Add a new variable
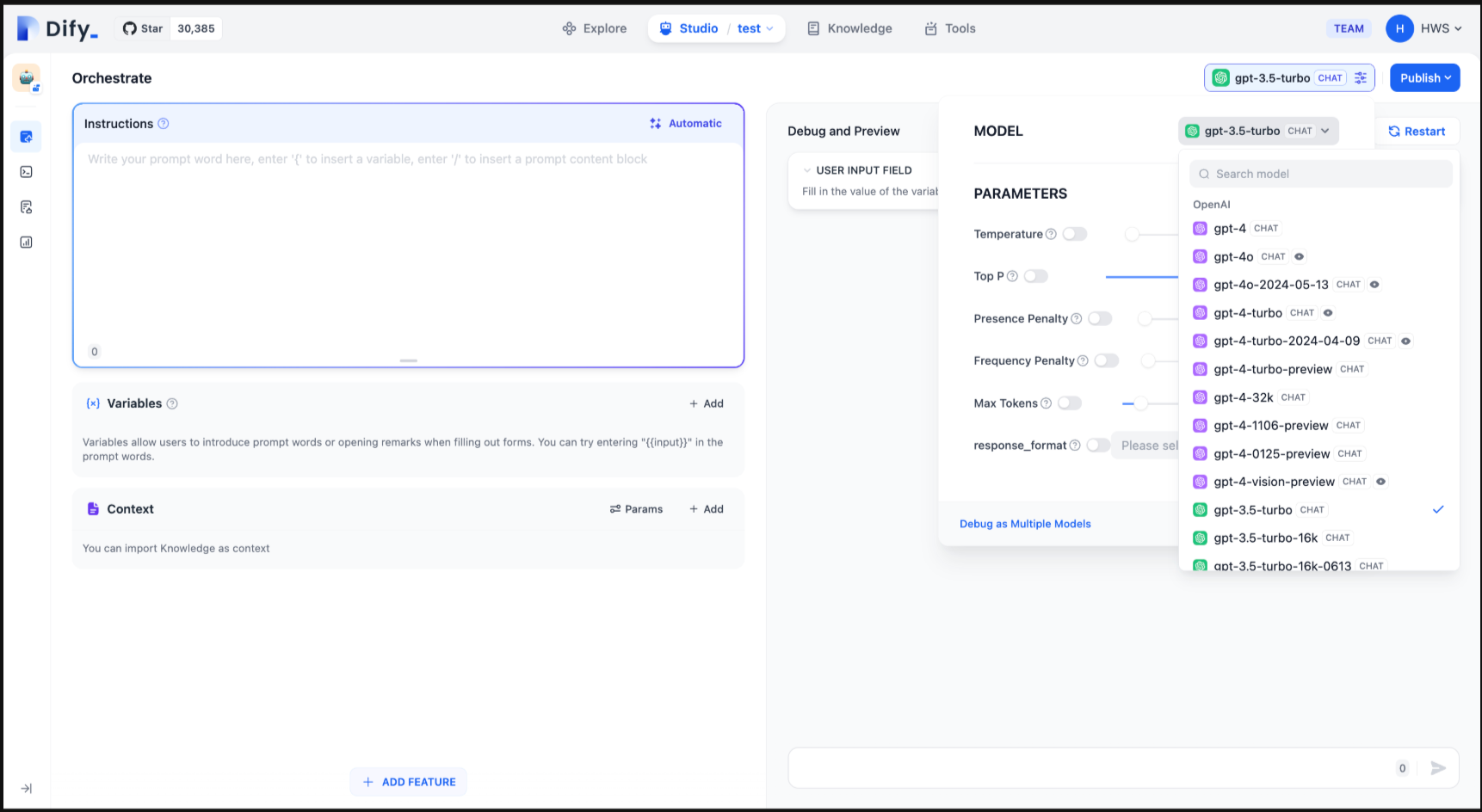The height and width of the screenshot is (812, 1482). click(707, 403)
